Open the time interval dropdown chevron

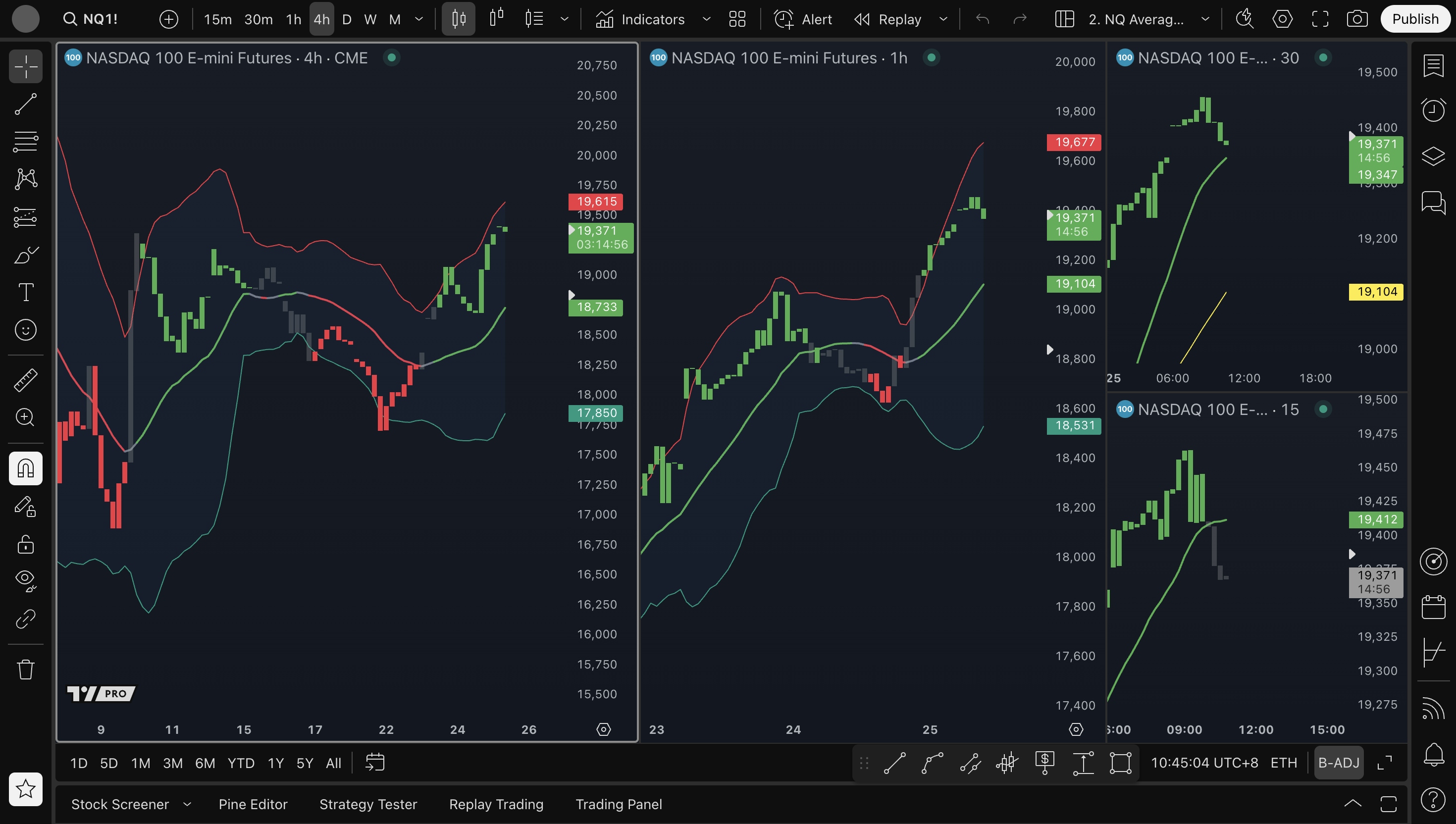click(419, 19)
